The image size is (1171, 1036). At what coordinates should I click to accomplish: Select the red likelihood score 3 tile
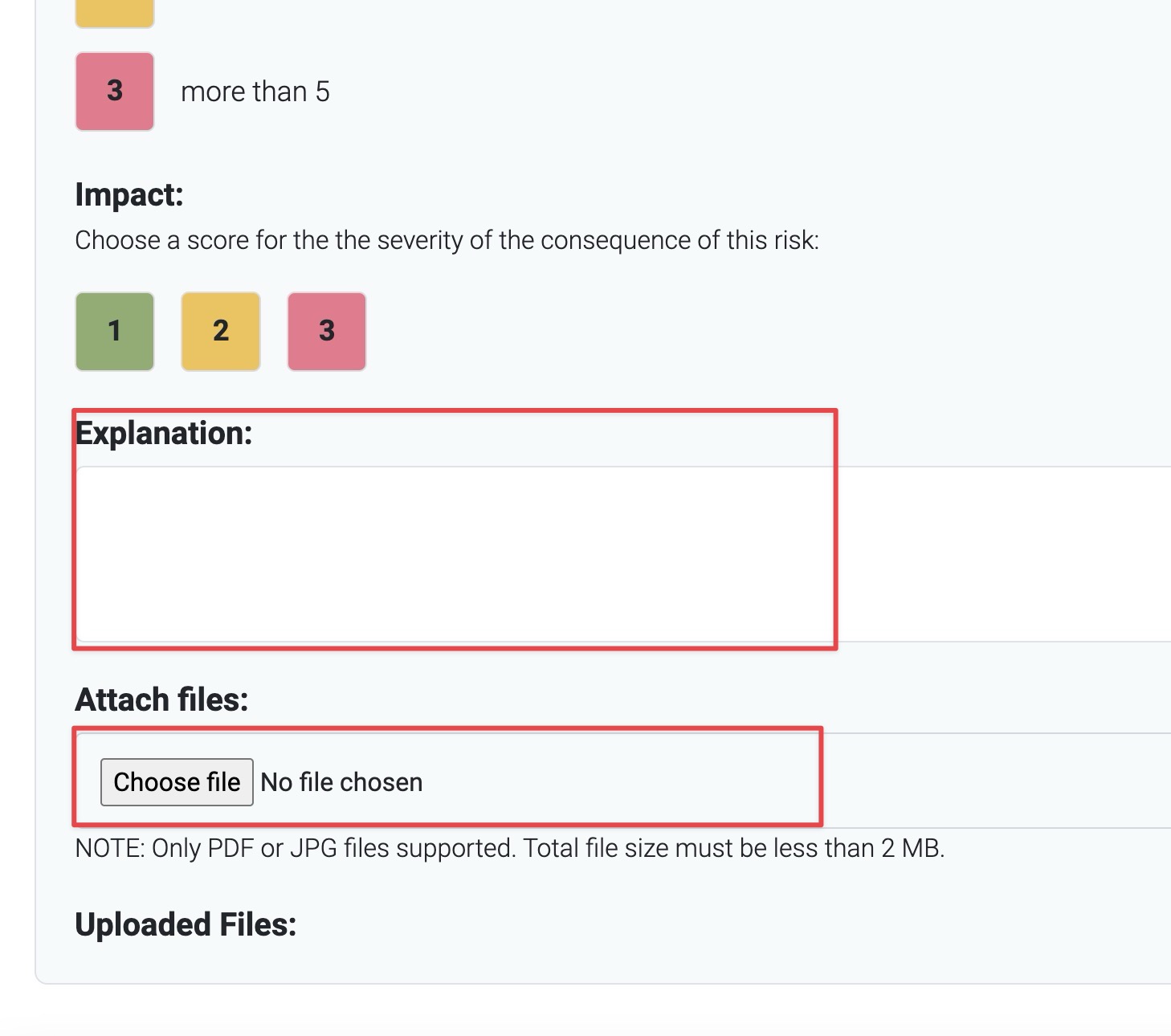[x=115, y=92]
